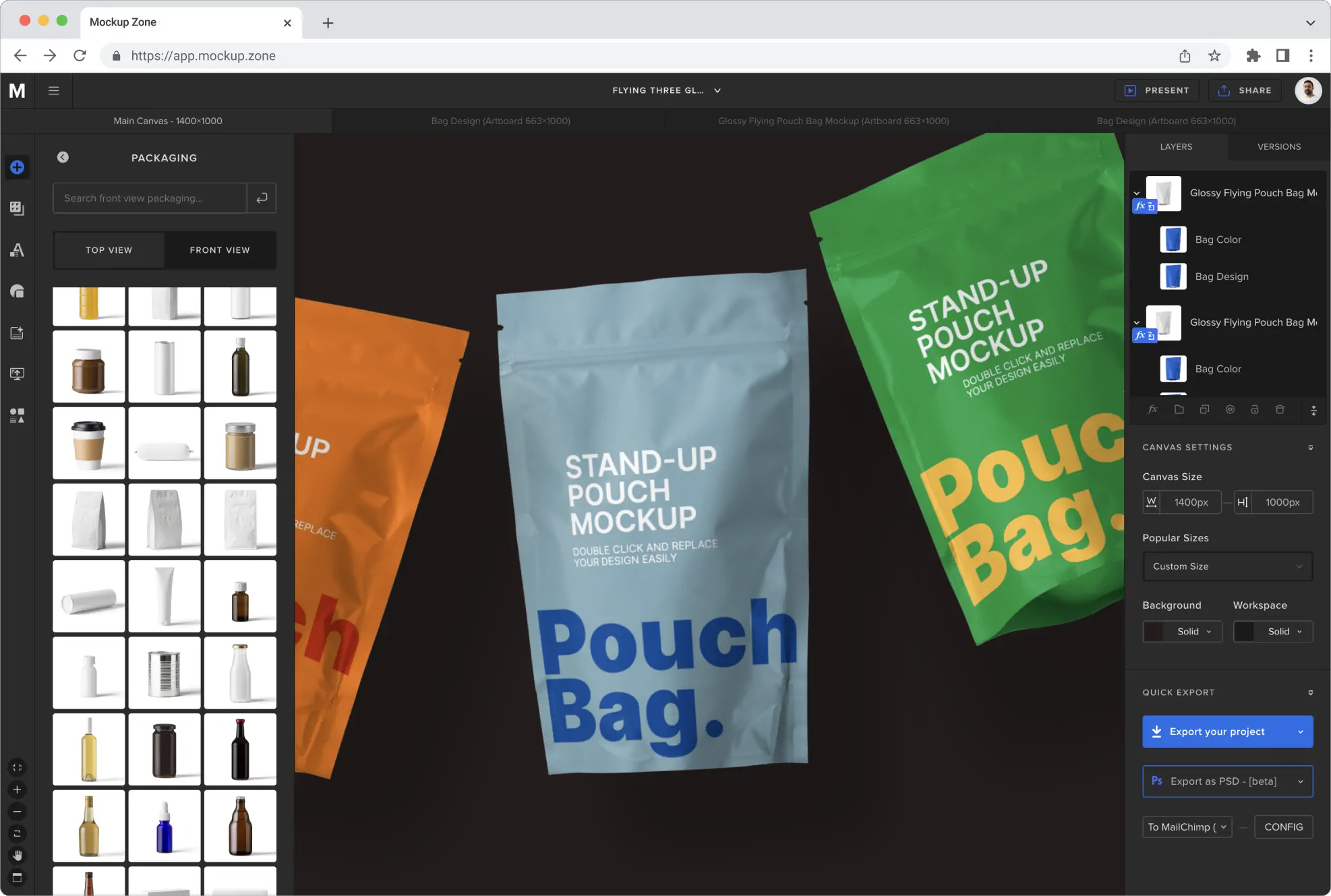
Task: Toggle to Front View packaging tab
Action: [x=220, y=250]
